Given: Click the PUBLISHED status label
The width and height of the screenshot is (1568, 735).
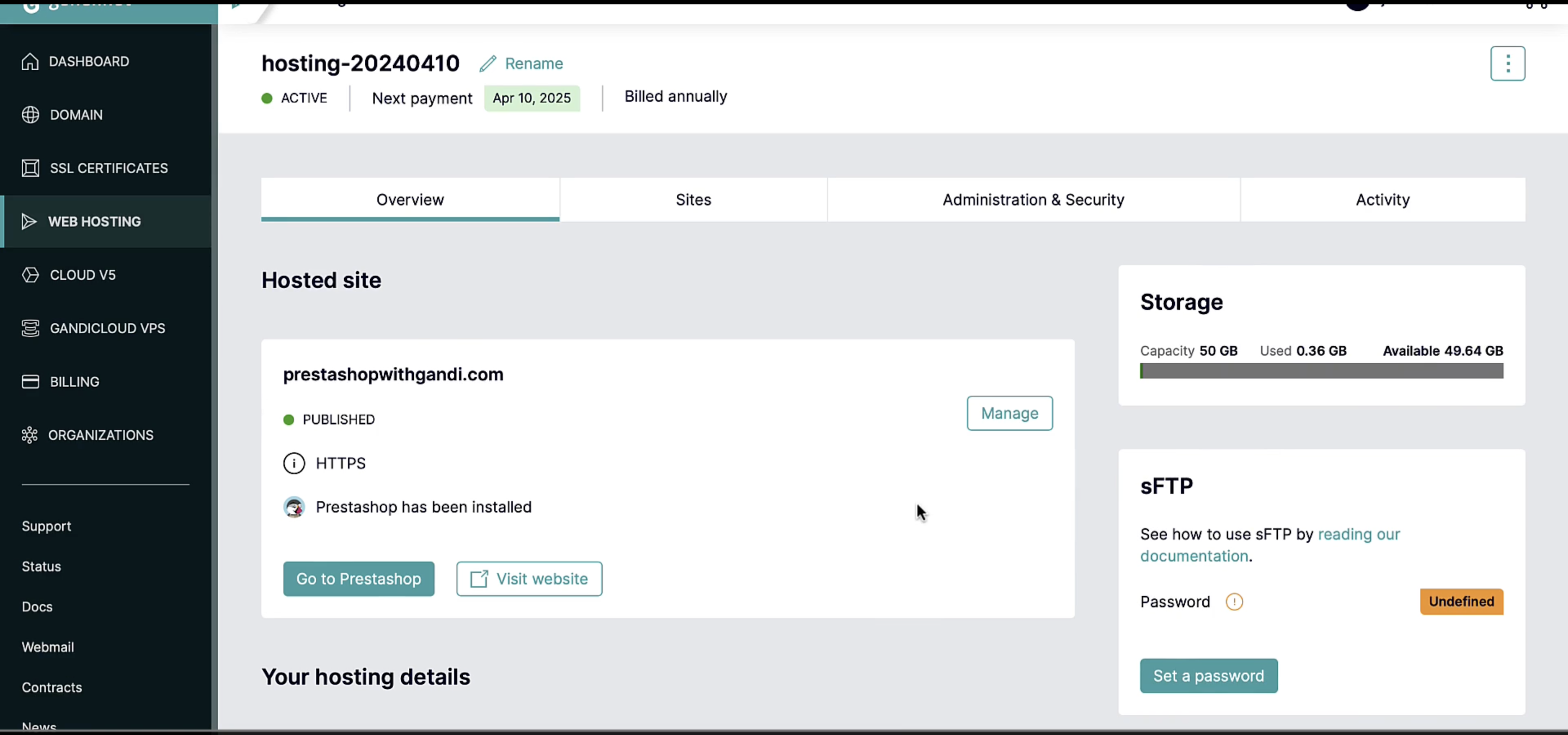Looking at the screenshot, I should pyautogui.click(x=339, y=420).
